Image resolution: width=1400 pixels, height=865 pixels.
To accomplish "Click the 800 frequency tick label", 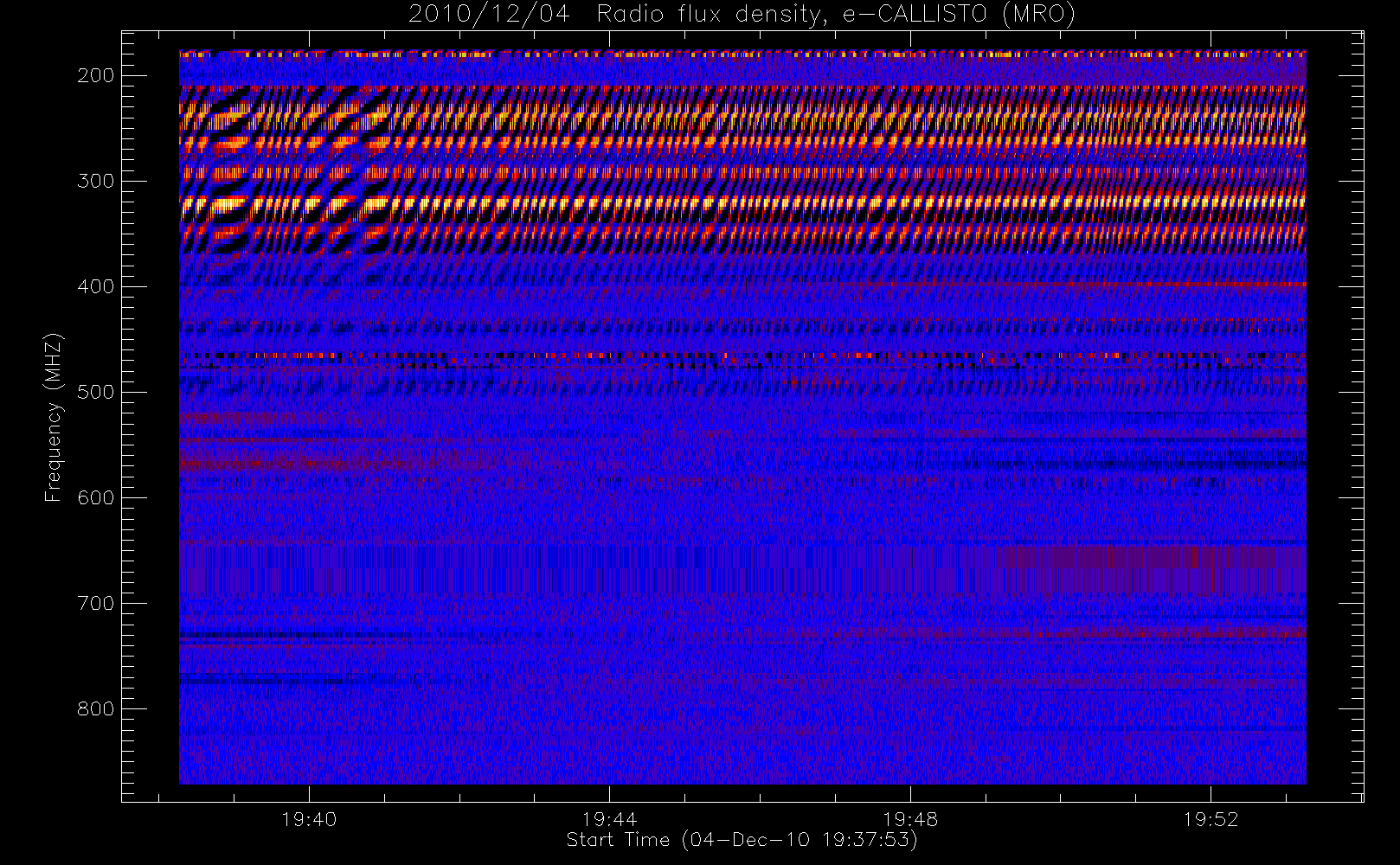I will [x=96, y=708].
